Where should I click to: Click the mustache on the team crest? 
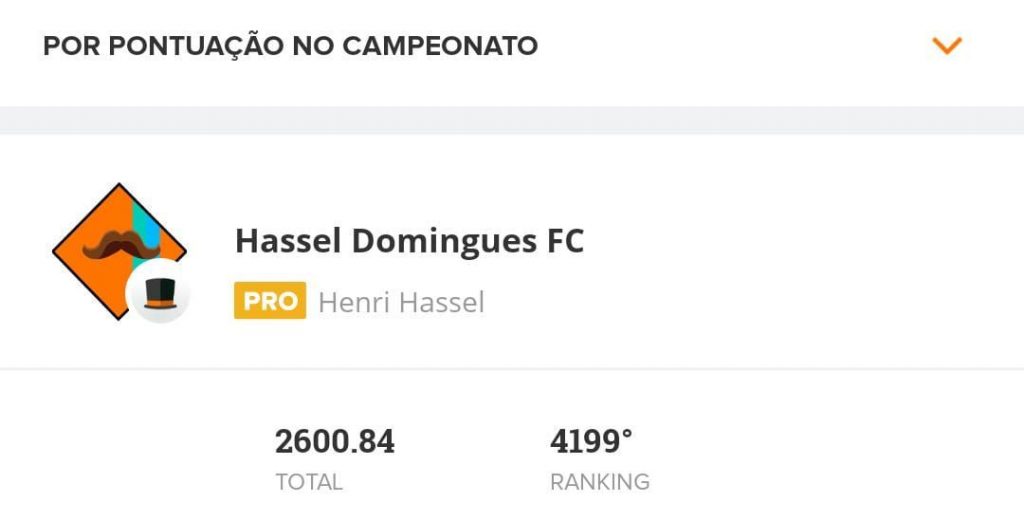[x=108, y=246]
